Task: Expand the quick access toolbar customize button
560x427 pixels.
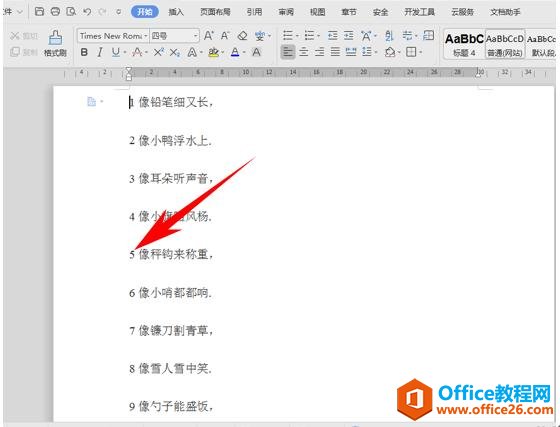Action: coord(119,12)
